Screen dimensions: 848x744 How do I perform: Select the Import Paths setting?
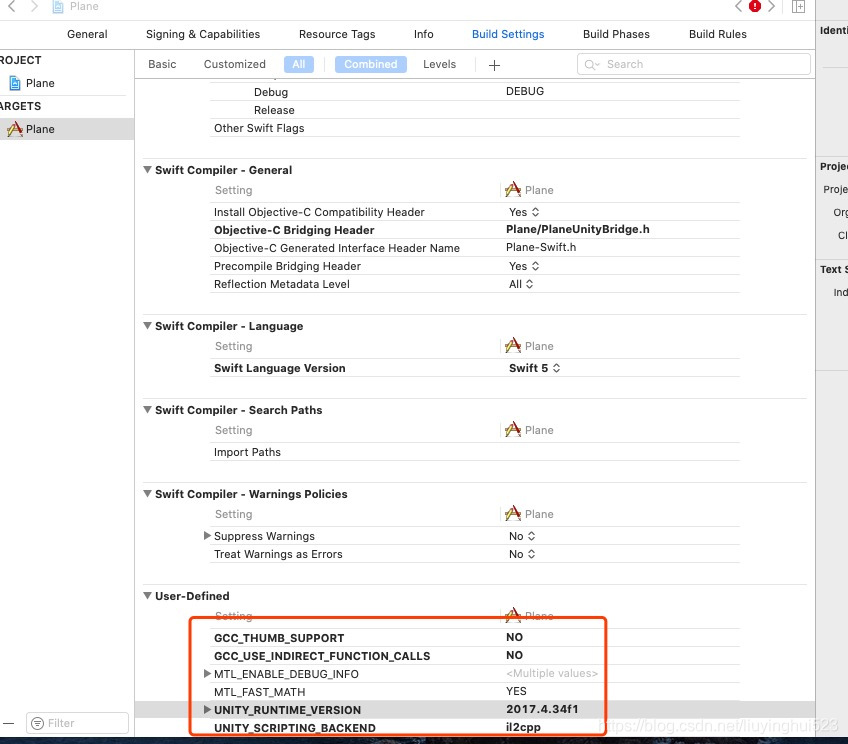pyautogui.click(x=247, y=452)
